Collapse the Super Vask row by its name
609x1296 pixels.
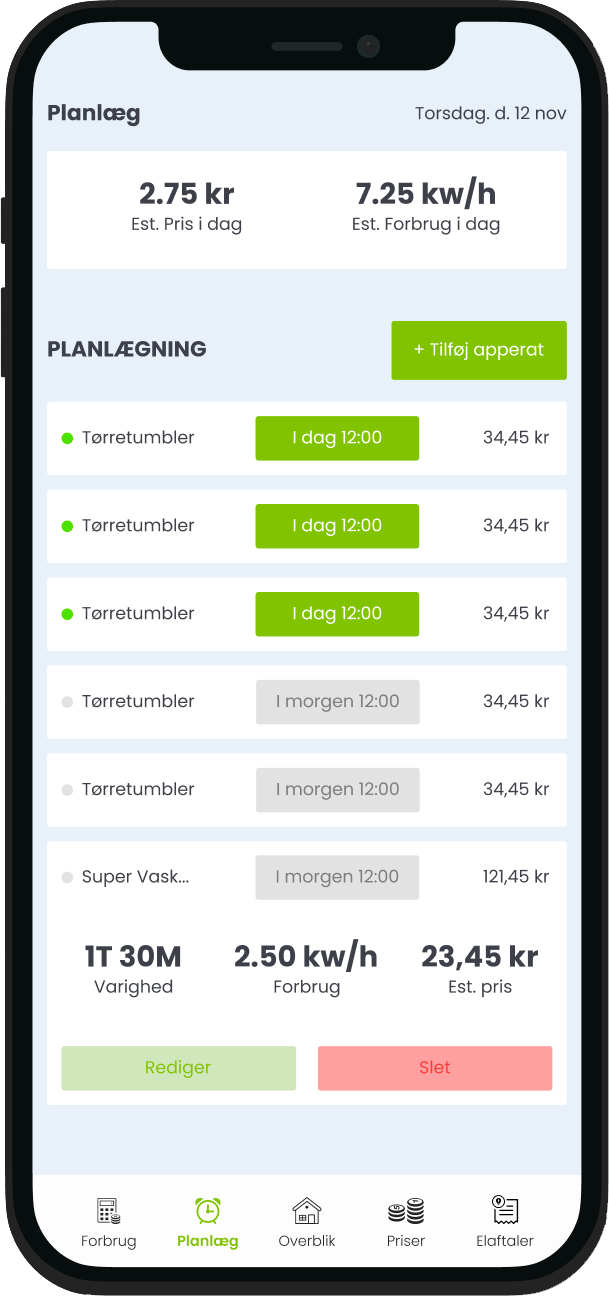[136, 877]
